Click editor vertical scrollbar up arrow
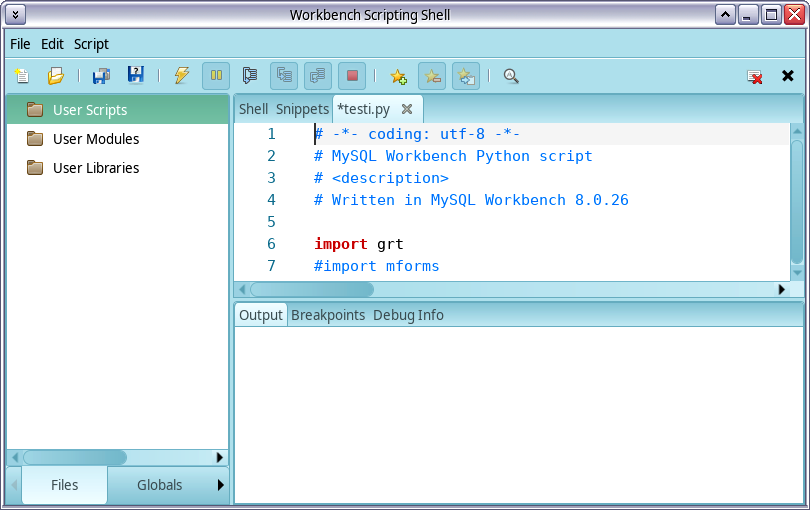This screenshot has height=510, width=810. (797, 131)
